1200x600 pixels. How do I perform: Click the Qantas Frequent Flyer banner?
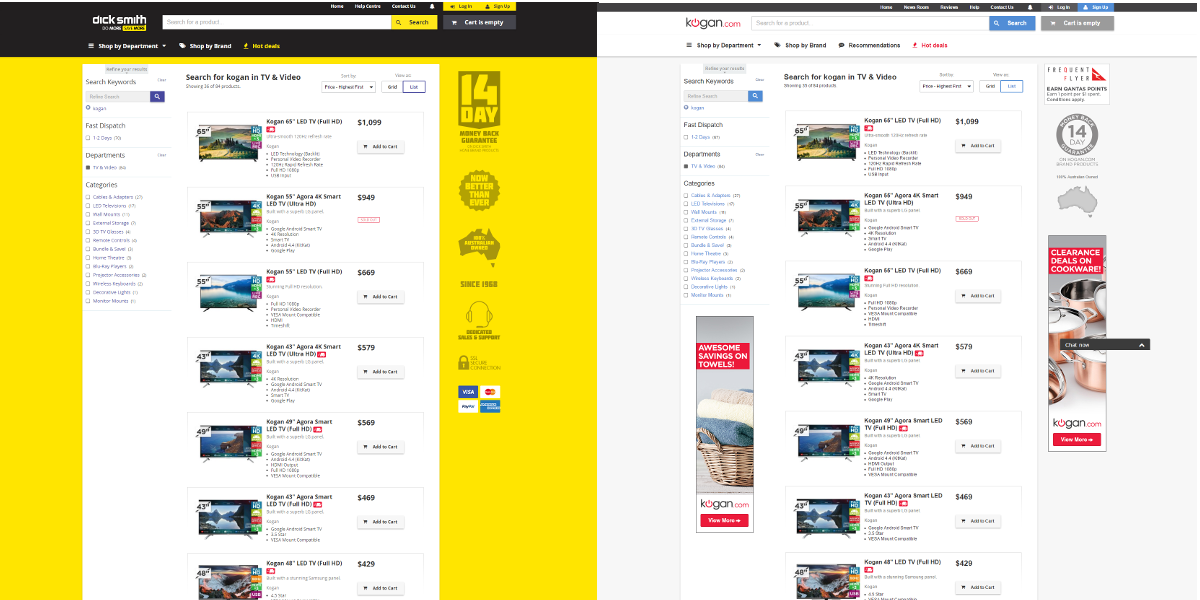[1077, 84]
